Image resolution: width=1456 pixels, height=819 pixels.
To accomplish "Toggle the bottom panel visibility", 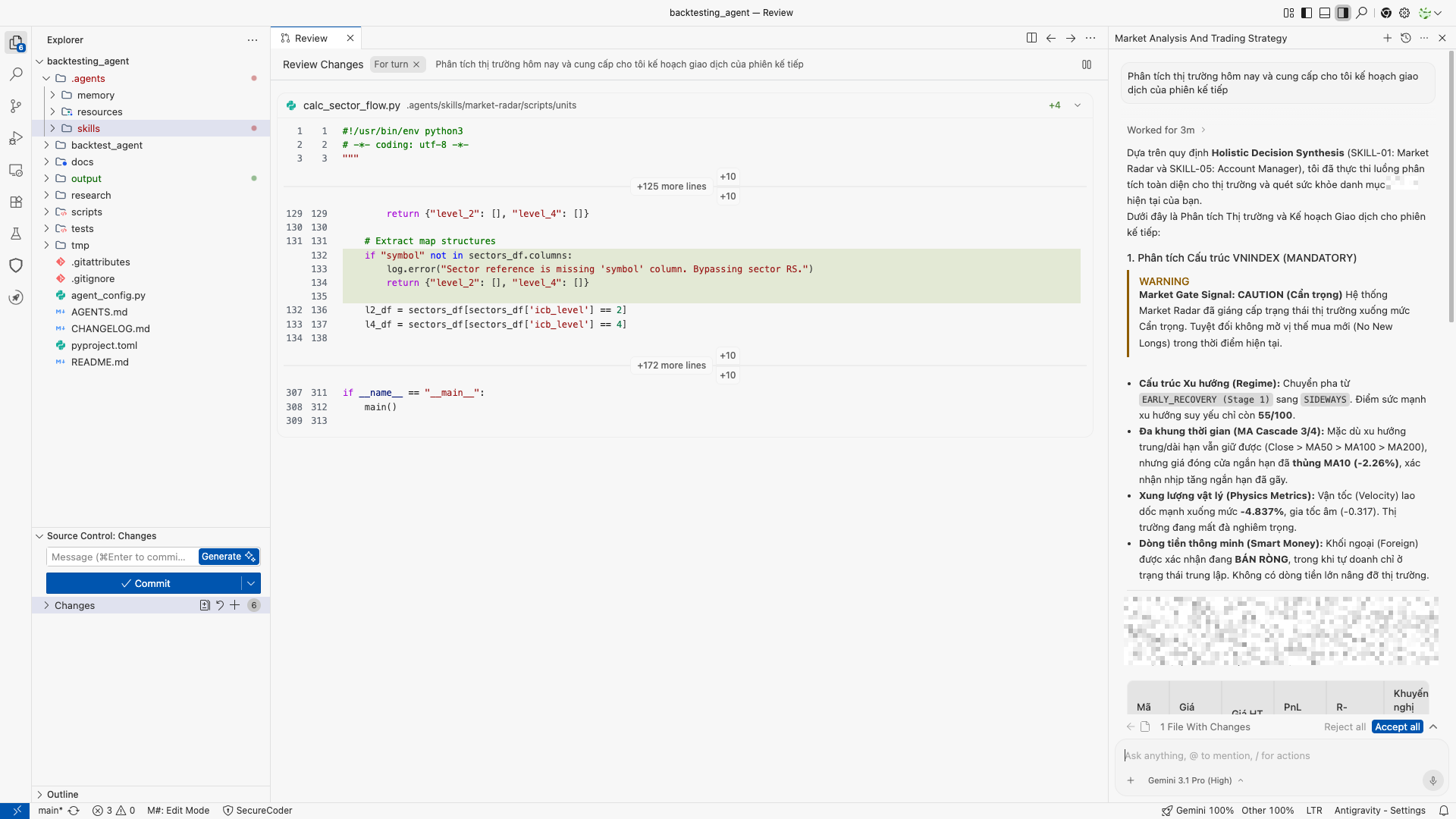I will pyautogui.click(x=1325, y=13).
